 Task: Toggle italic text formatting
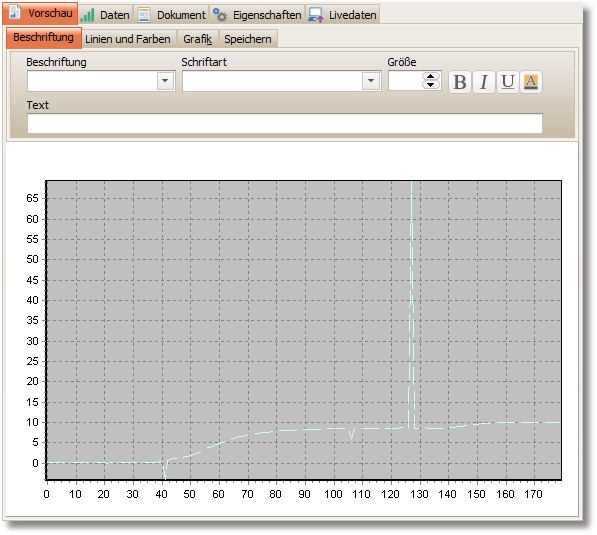pos(484,82)
